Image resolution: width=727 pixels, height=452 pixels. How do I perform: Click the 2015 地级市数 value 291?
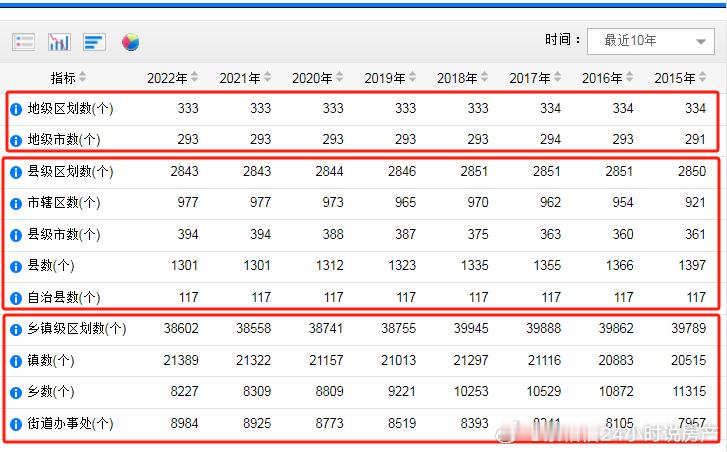[x=695, y=140]
